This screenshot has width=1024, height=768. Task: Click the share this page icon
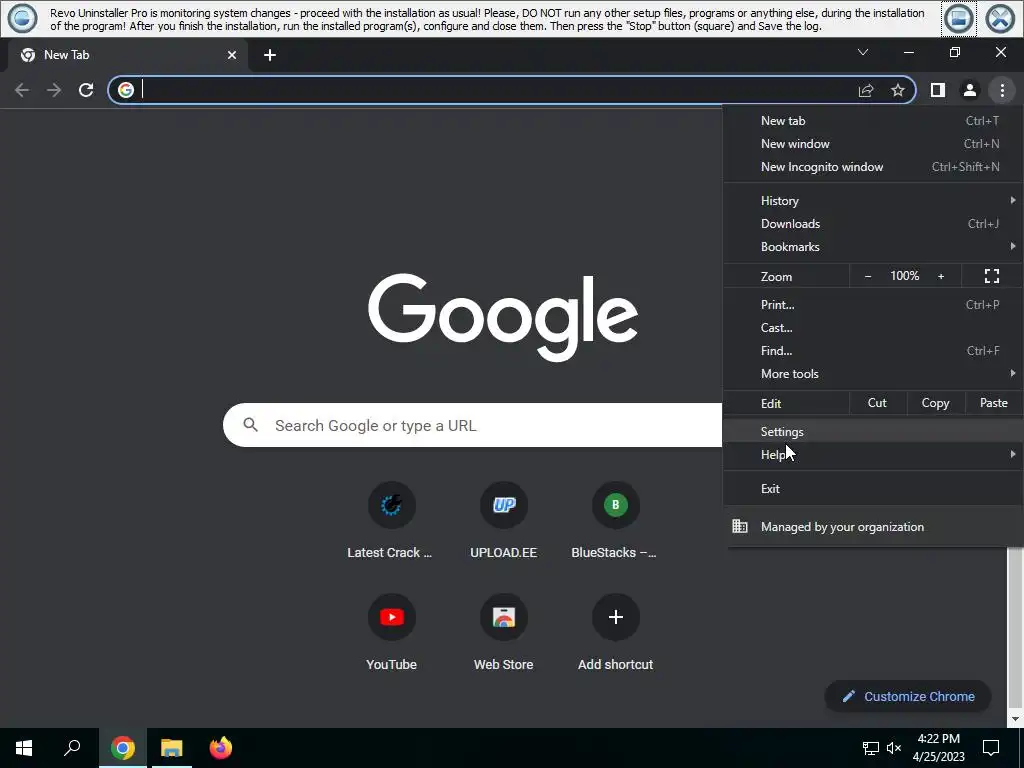click(866, 90)
